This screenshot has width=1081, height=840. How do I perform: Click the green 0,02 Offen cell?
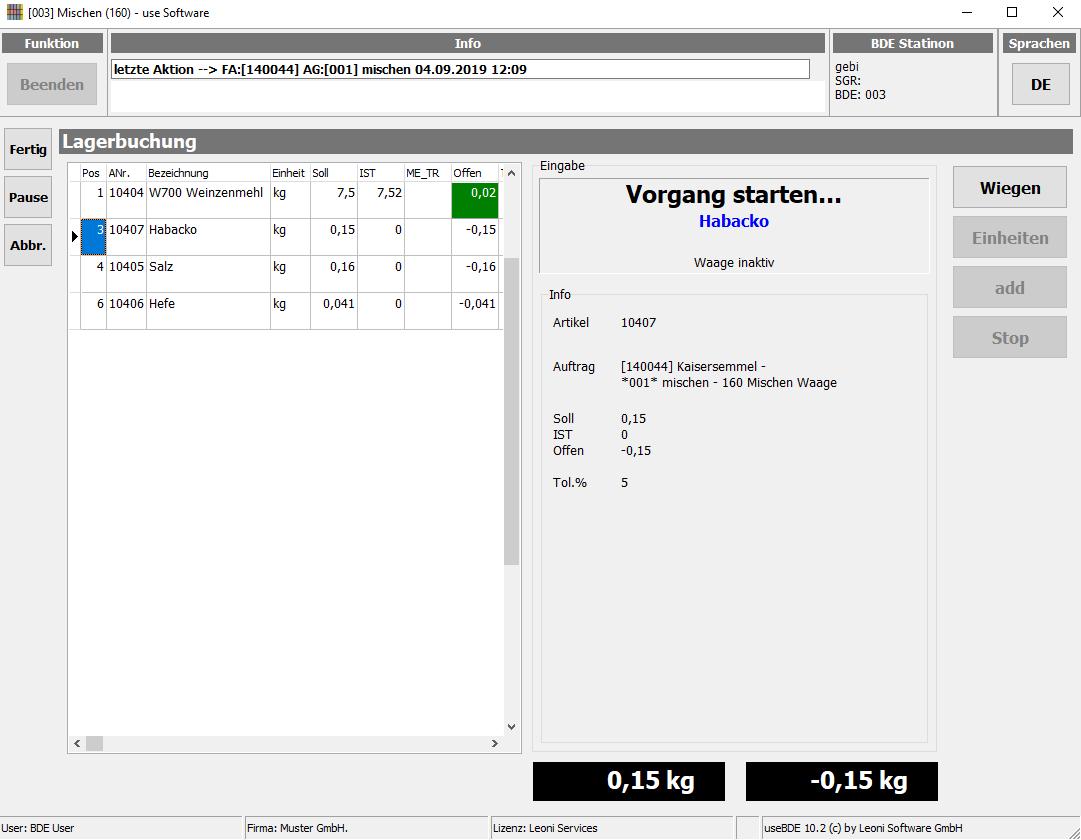pos(475,200)
